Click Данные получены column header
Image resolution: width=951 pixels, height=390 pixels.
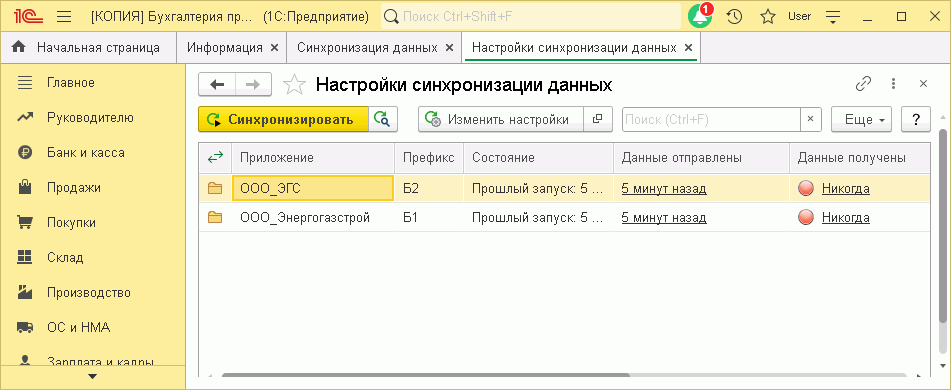859,158
